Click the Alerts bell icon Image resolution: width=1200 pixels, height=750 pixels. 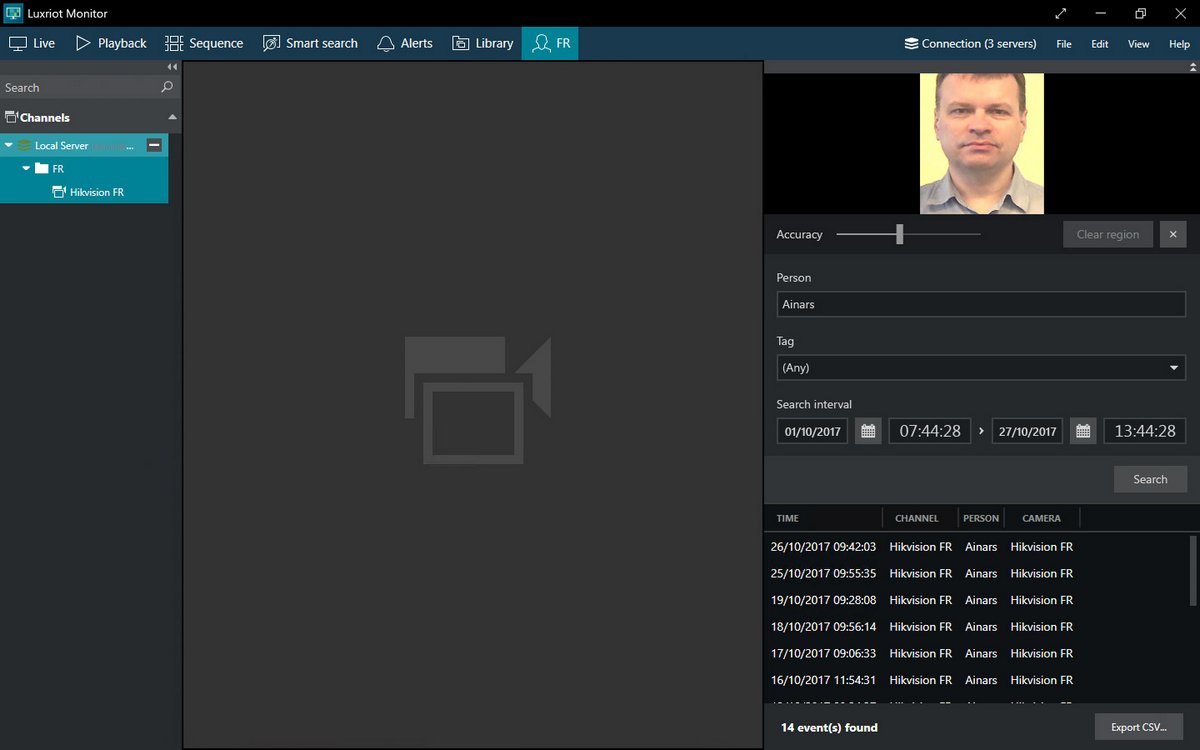tap(386, 43)
